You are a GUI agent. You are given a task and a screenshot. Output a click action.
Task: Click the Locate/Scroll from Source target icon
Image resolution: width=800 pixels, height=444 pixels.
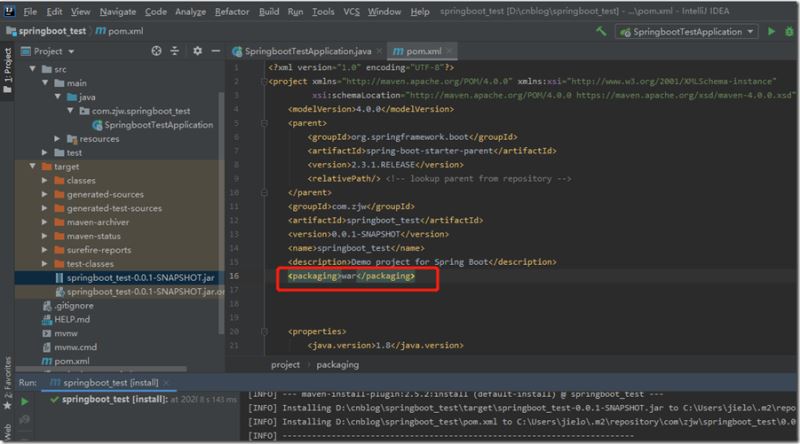tap(156, 50)
